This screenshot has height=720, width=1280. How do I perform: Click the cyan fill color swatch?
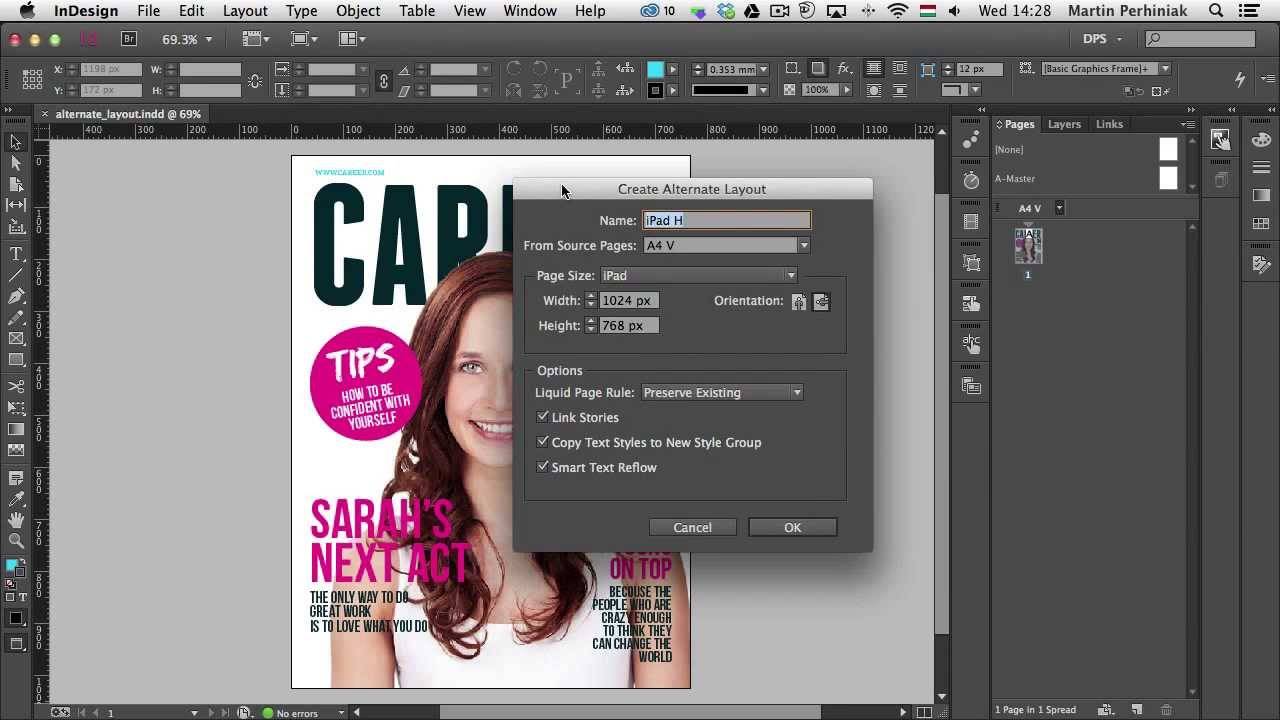(x=655, y=69)
